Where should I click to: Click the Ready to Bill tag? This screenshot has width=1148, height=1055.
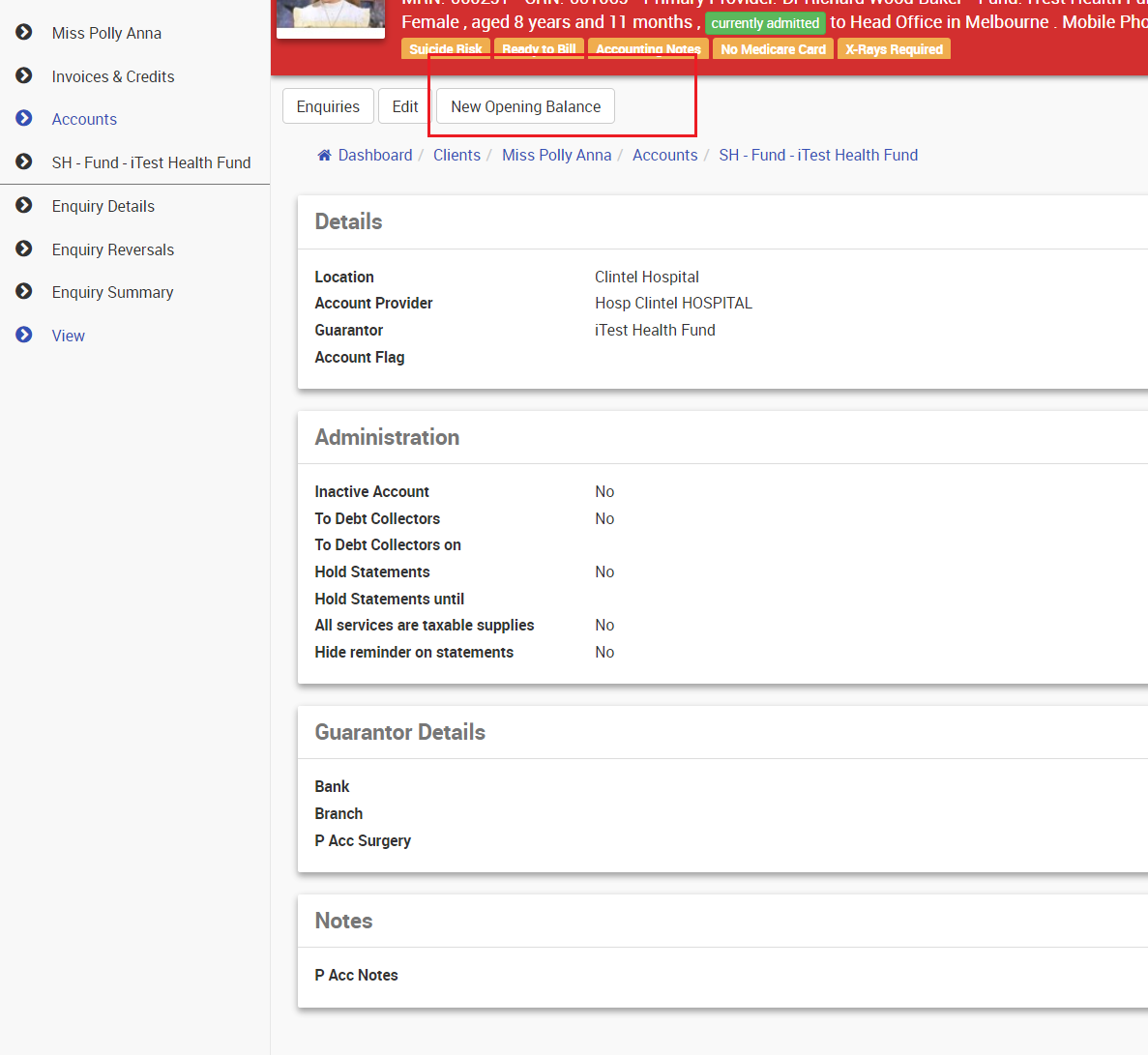539,49
